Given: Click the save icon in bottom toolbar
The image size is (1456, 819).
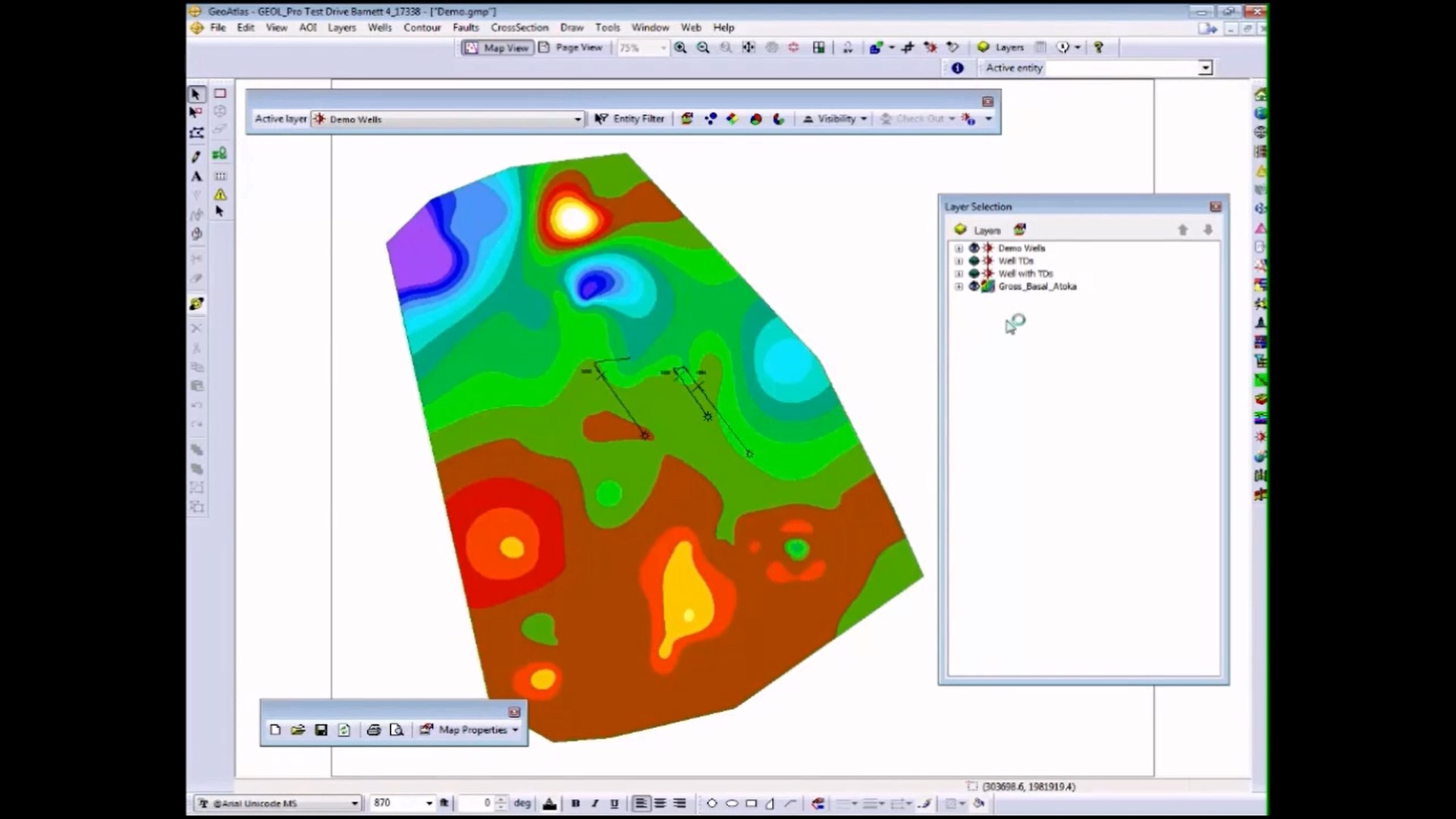Looking at the screenshot, I should 321,730.
